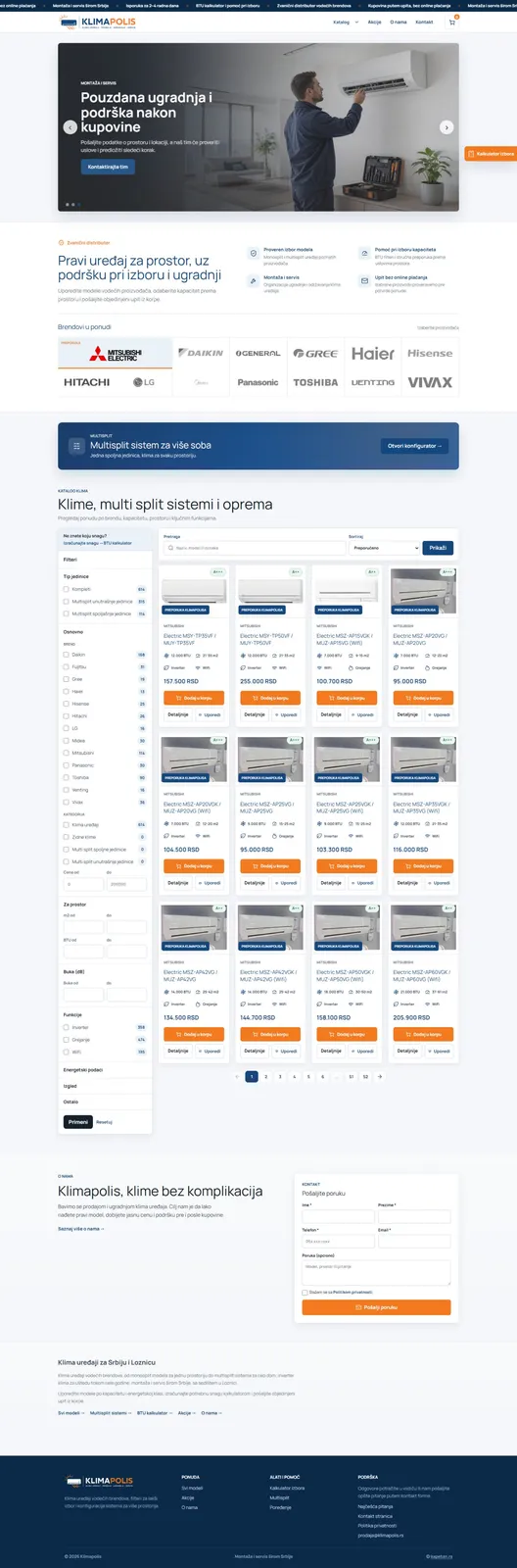Expand the Energetski podaci filter section
Viewport: 517px width, 1568px height.
(x=105, y=1070)
